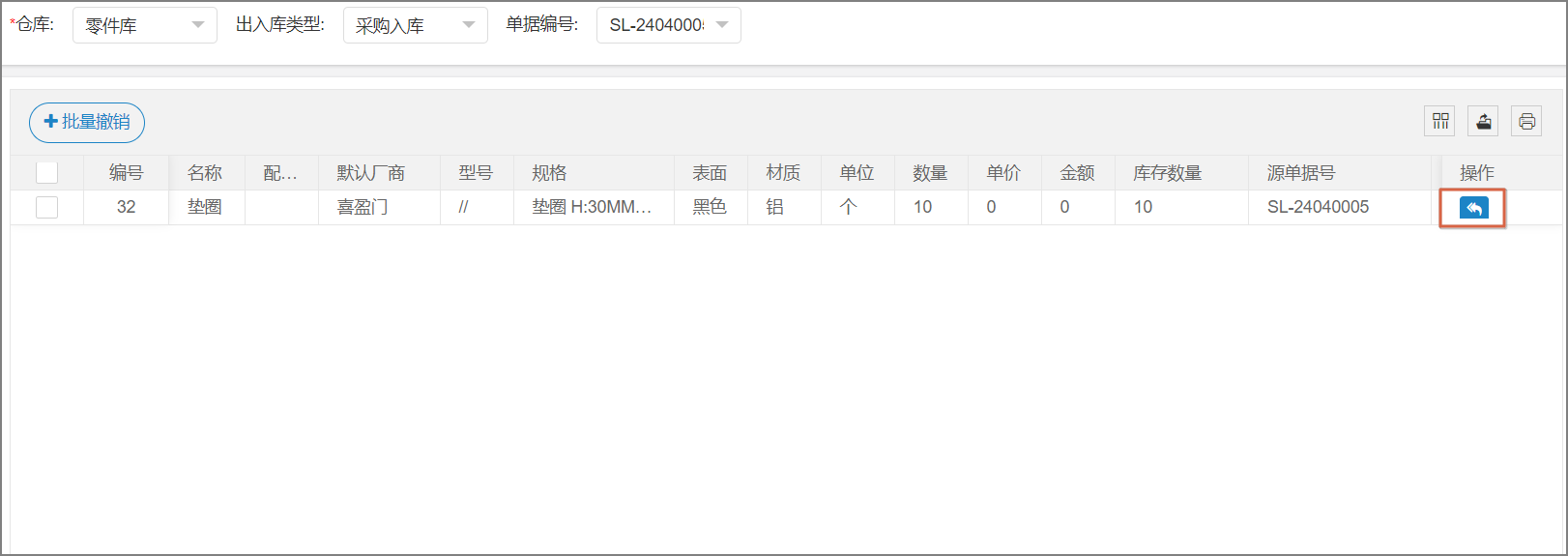Click the export data icon
The width and height of the screenshot is (1568, 556).
(1483, 121)
